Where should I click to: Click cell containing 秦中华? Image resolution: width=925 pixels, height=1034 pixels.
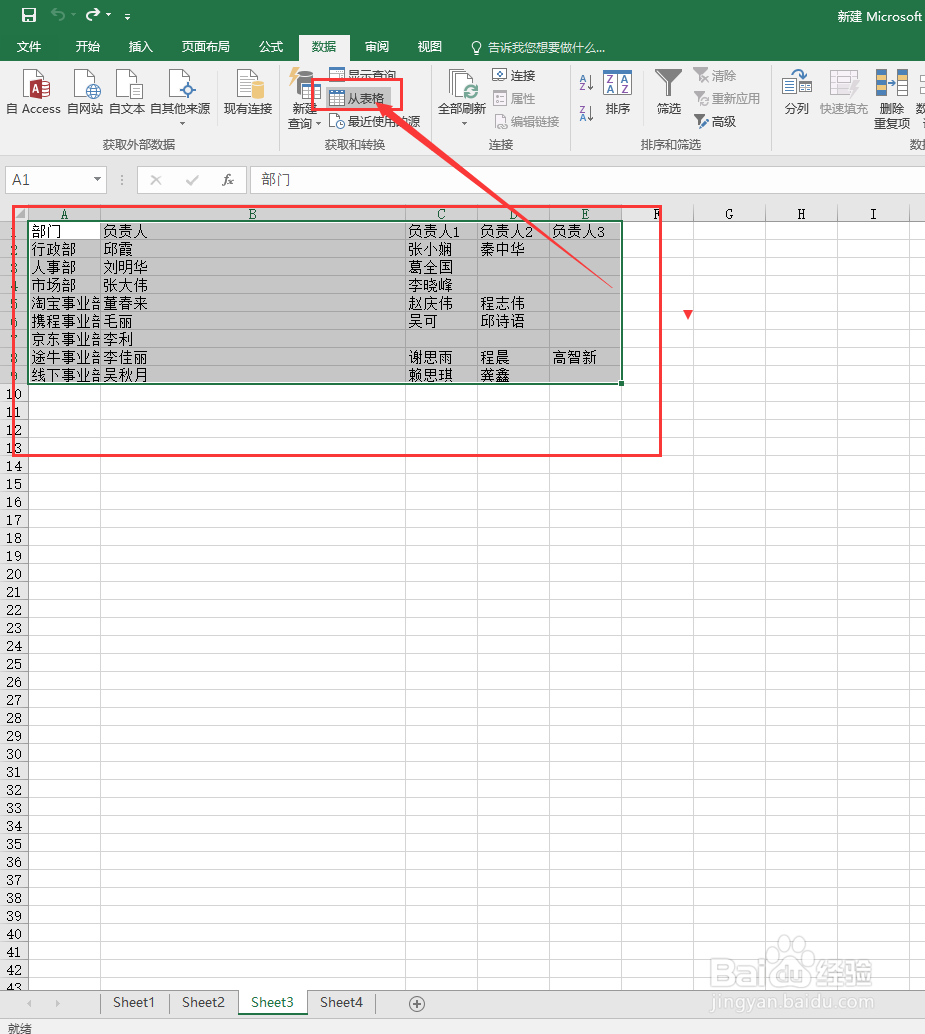[x=513, y=249]
